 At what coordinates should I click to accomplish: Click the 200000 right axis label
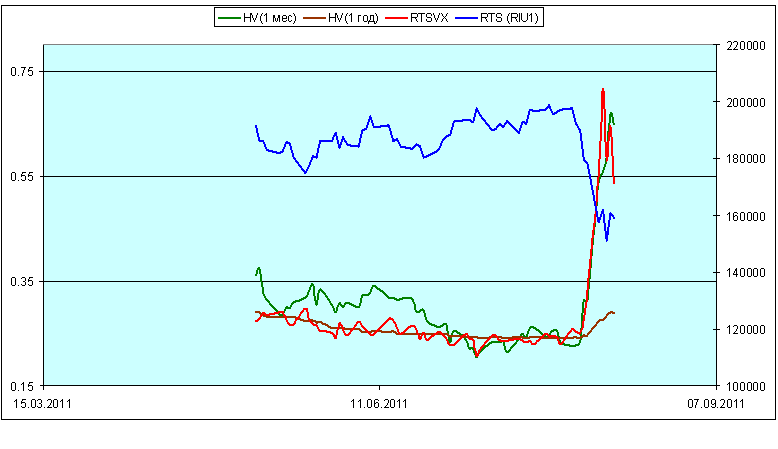click(x=746, y=103)
